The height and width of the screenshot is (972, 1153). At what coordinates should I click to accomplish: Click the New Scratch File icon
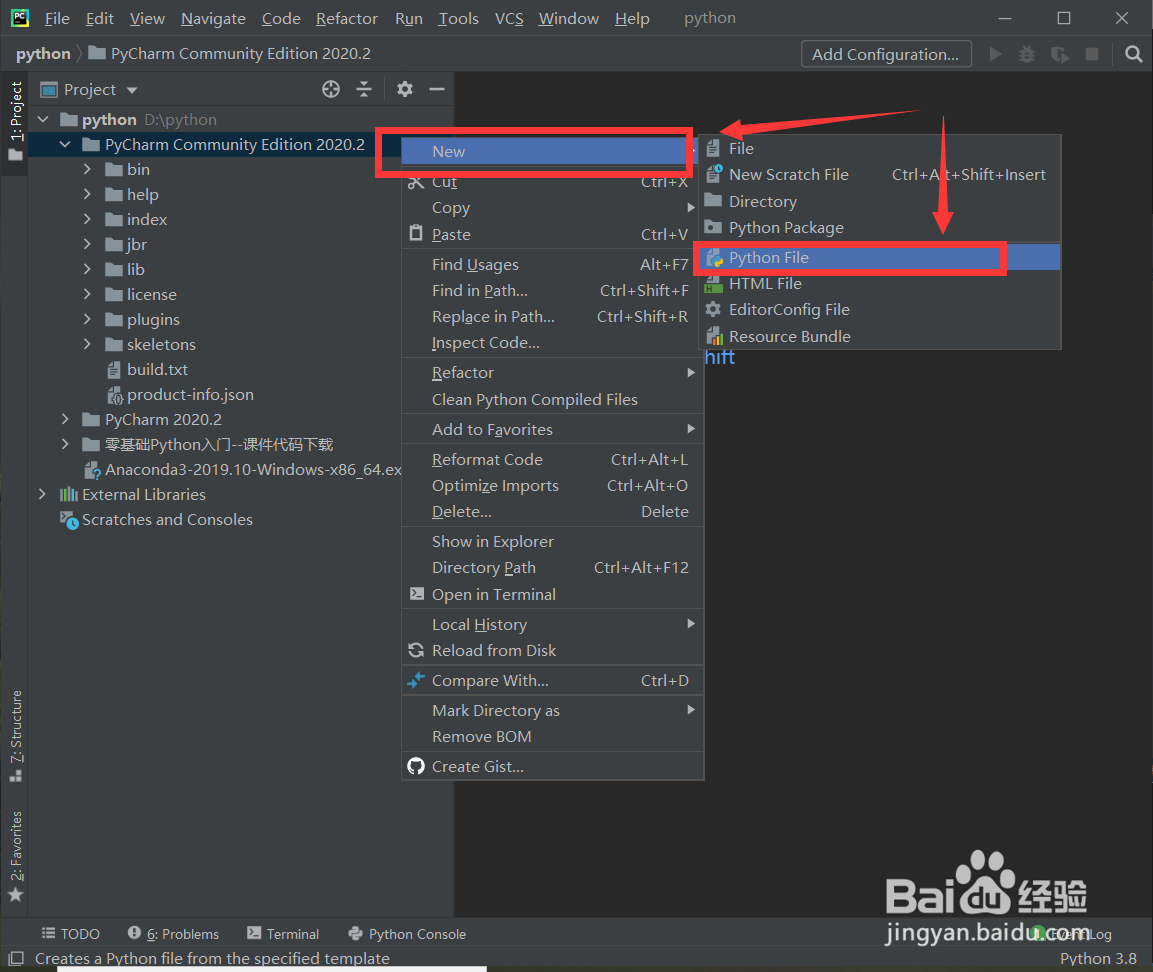(714, 174)
